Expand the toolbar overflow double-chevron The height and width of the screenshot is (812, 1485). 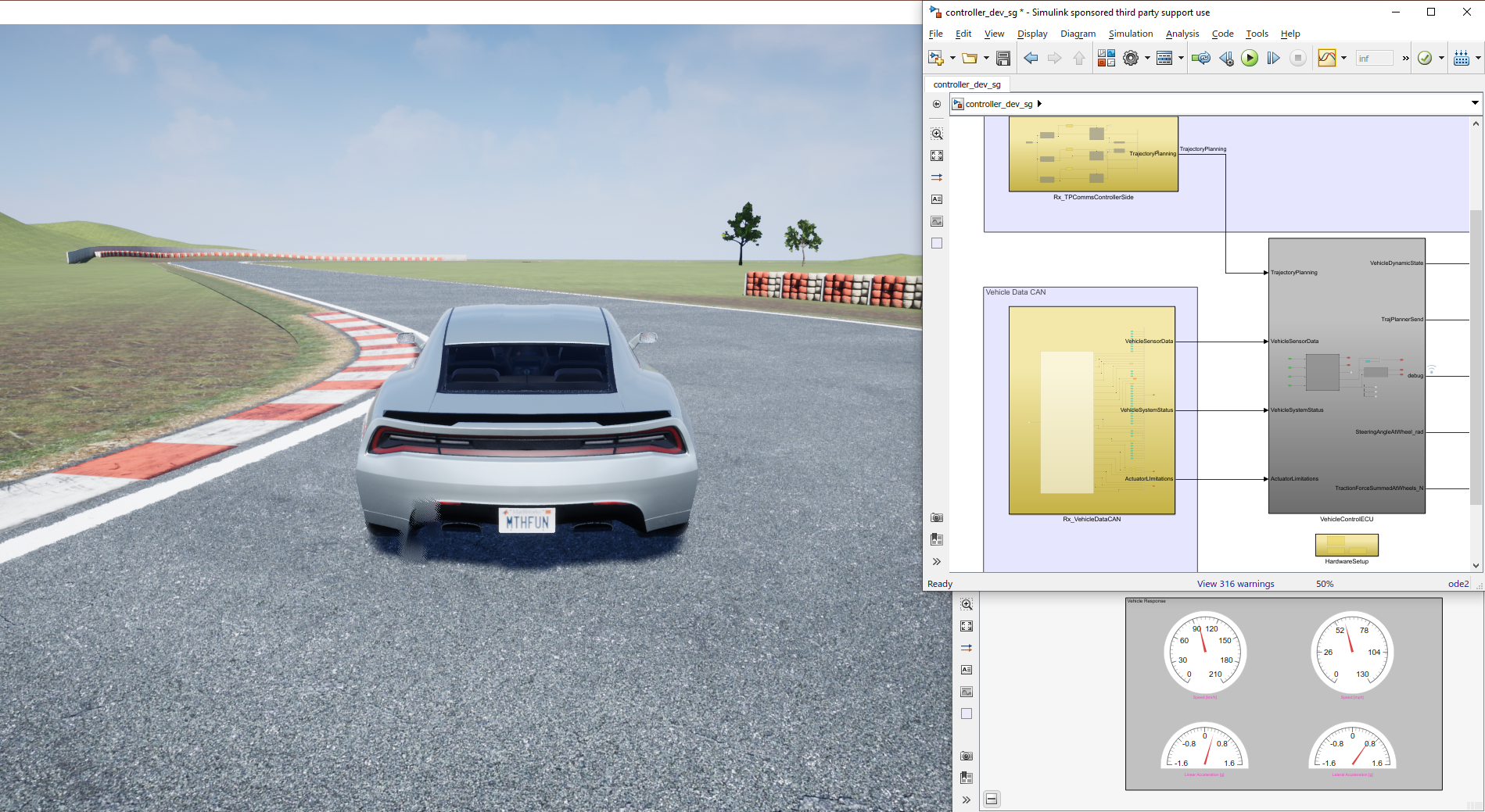pos(1405,58)
